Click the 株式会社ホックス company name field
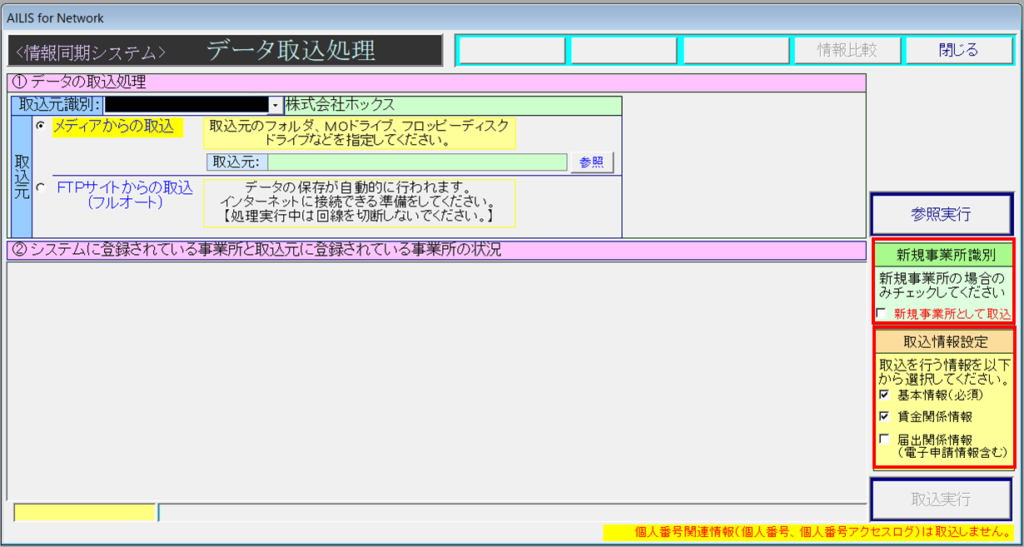The image size is (1024, 547). 452,105
